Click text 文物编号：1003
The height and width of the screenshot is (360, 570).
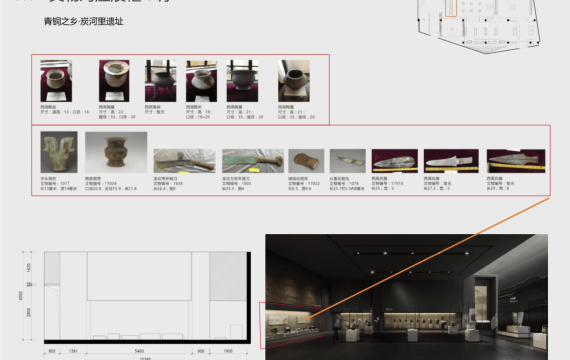(237, 184)
